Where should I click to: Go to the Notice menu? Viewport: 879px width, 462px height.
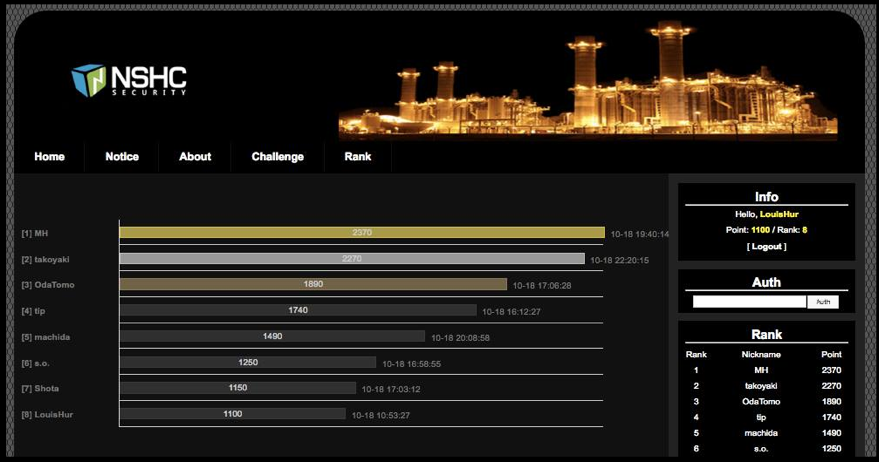(122, 157)
